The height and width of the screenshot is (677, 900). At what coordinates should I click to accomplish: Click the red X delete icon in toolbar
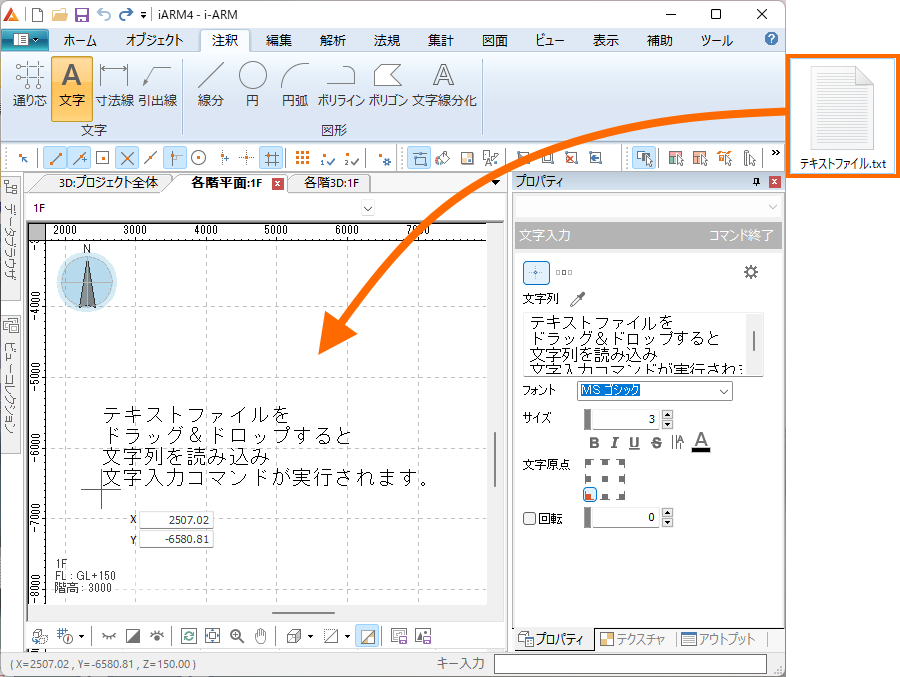point(571,158)
